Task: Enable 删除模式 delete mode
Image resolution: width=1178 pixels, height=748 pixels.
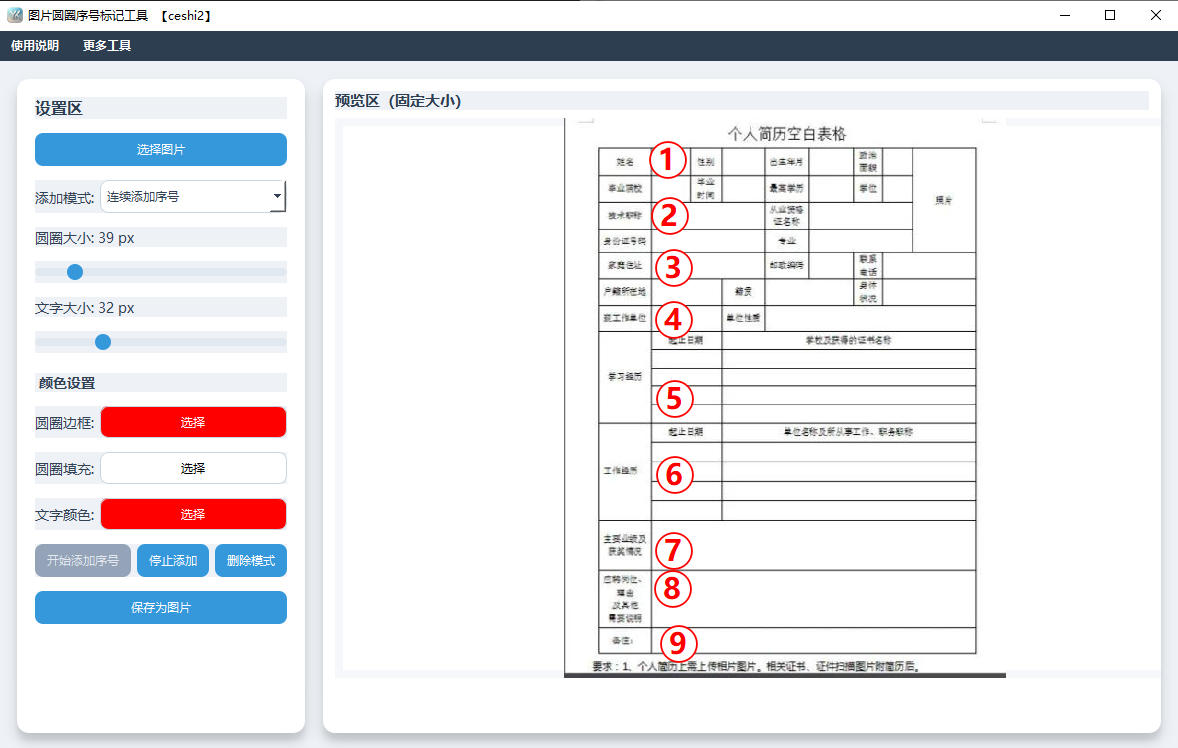Action: (250, 560)
